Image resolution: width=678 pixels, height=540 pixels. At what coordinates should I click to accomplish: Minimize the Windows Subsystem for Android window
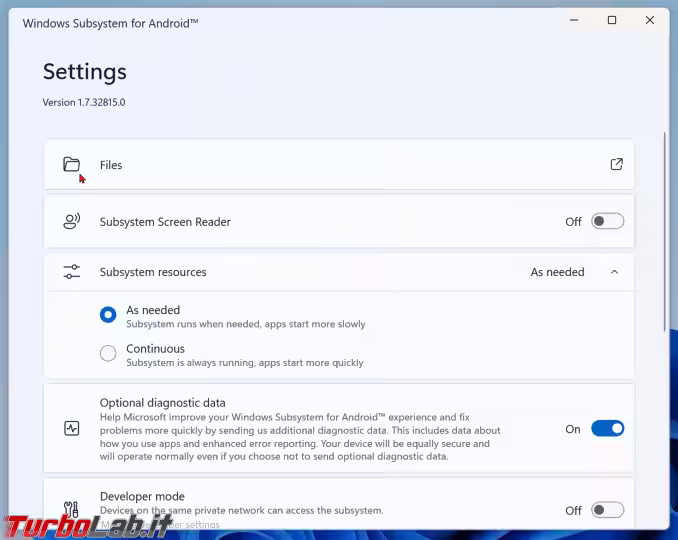coord(574,20)
